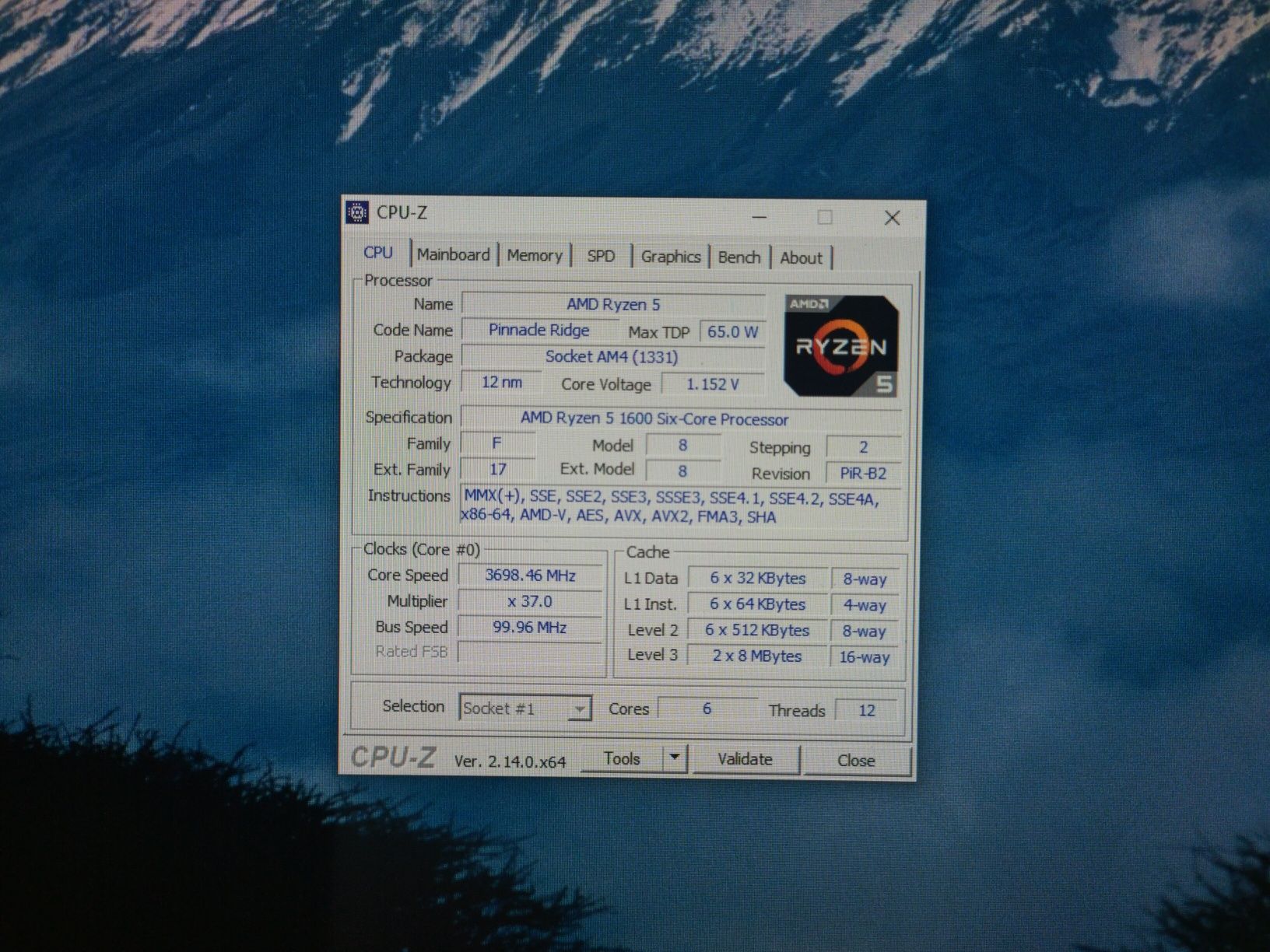Switch to the Bench tab
Image resolution: width=1270 pixels, height=952 pixels.
(x=738, y=258)
